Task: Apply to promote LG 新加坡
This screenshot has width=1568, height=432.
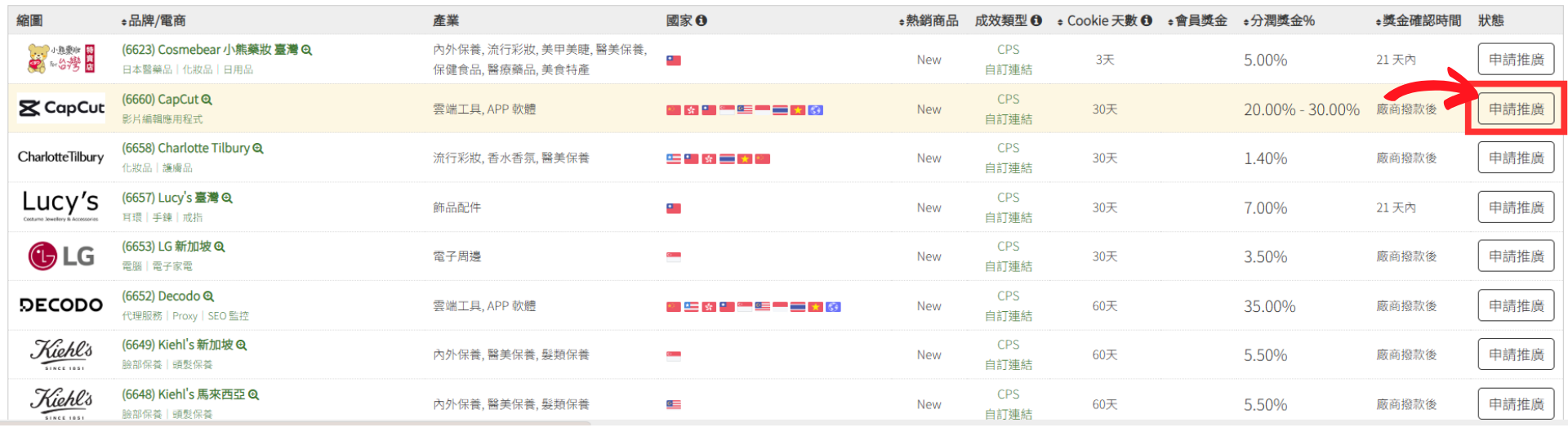Action: click(1516, 256)
